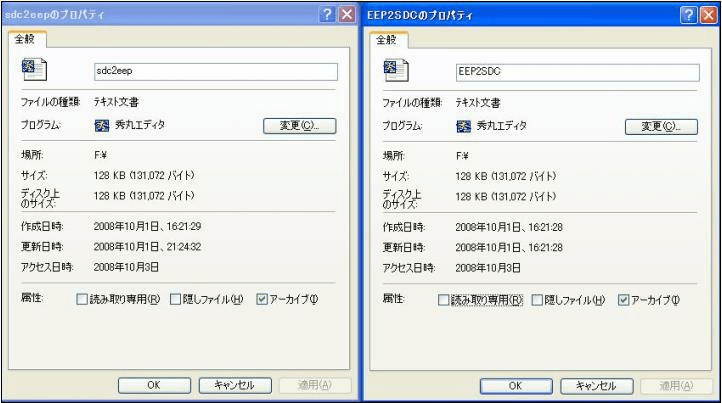The height and width of the screenshot is (403, 722).
Task: Enable 読み取り専用 checkbox for sdc2eep
Action: (82, 299)
